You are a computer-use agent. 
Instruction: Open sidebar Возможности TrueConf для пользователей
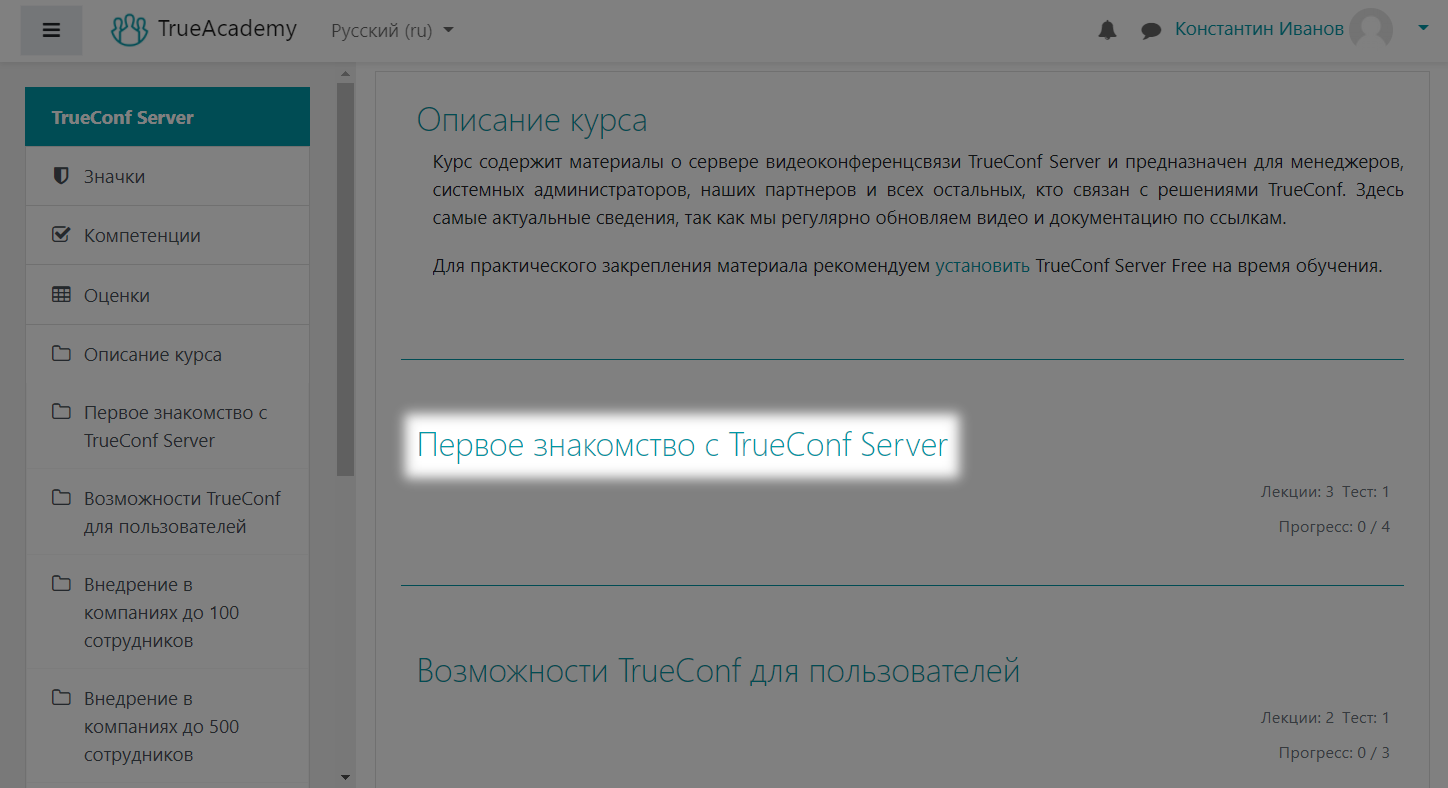[x=167, y=512]
